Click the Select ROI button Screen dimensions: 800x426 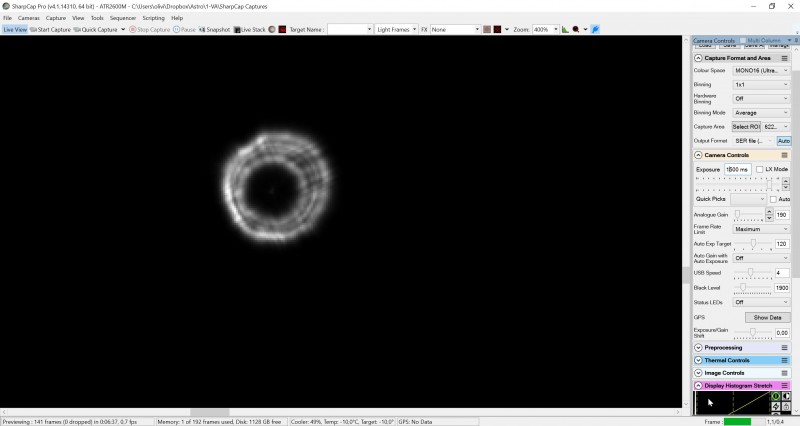pyautogui.click(x=746, y=127)
